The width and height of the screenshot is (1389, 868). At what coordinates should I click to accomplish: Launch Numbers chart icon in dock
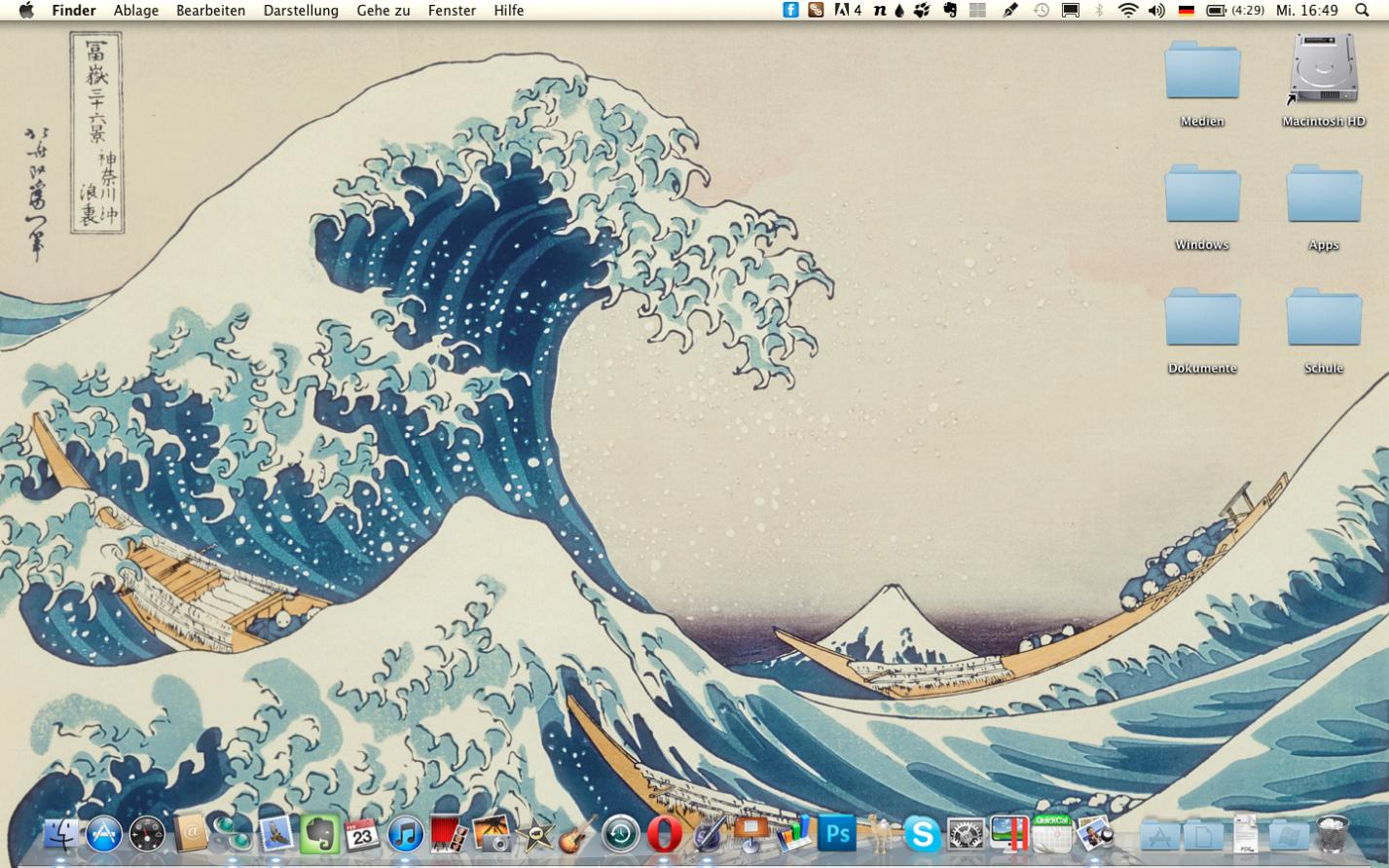point(793,834)
